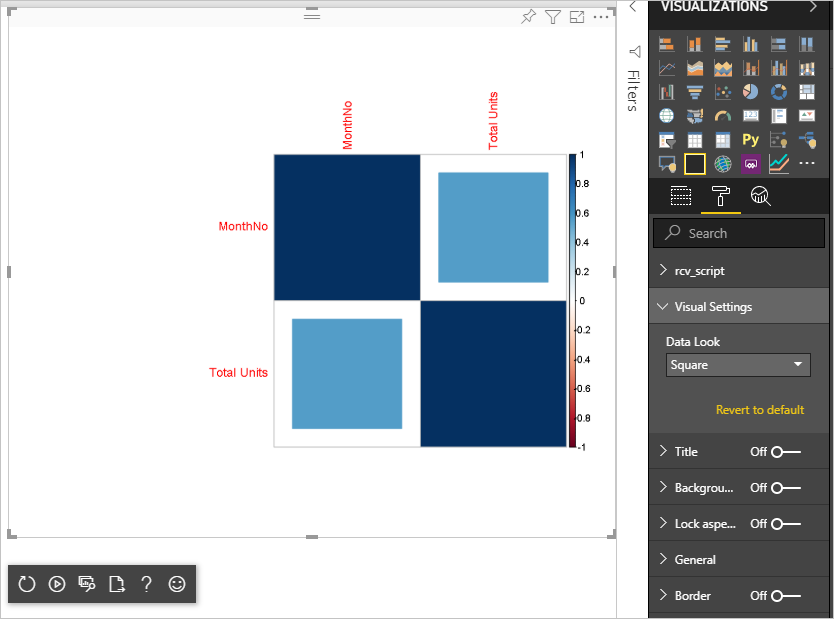The image size is (834, 619).
Task: Choose the pie chart visualization
Action: (x=750, y=92)
